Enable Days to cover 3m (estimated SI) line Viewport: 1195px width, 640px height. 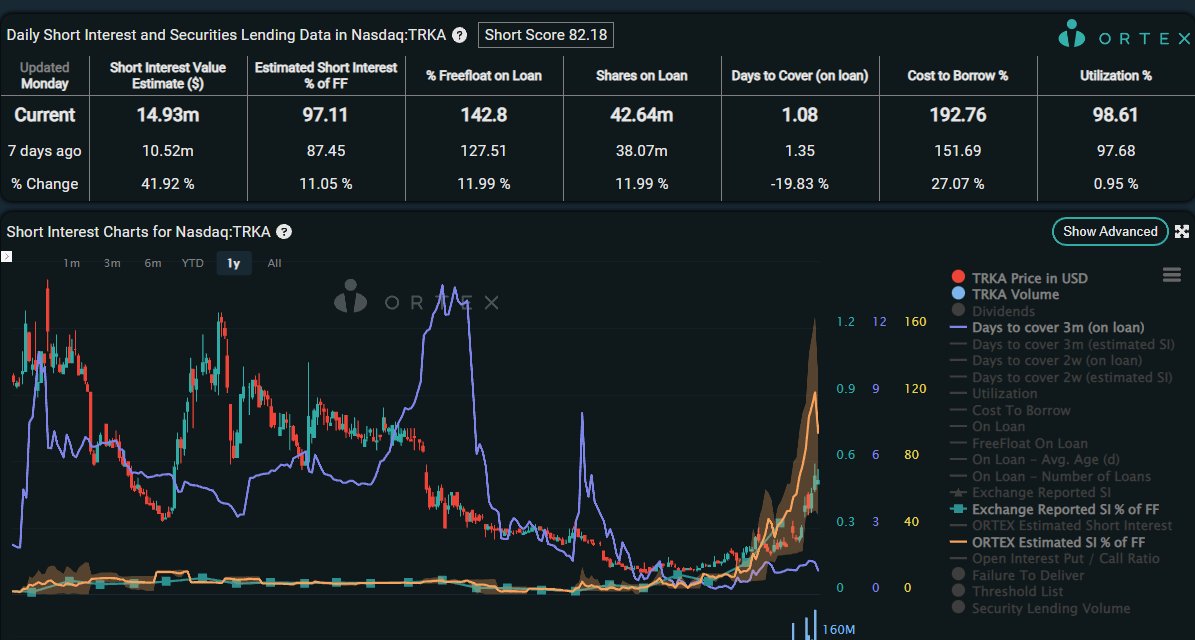[1062, 344]
